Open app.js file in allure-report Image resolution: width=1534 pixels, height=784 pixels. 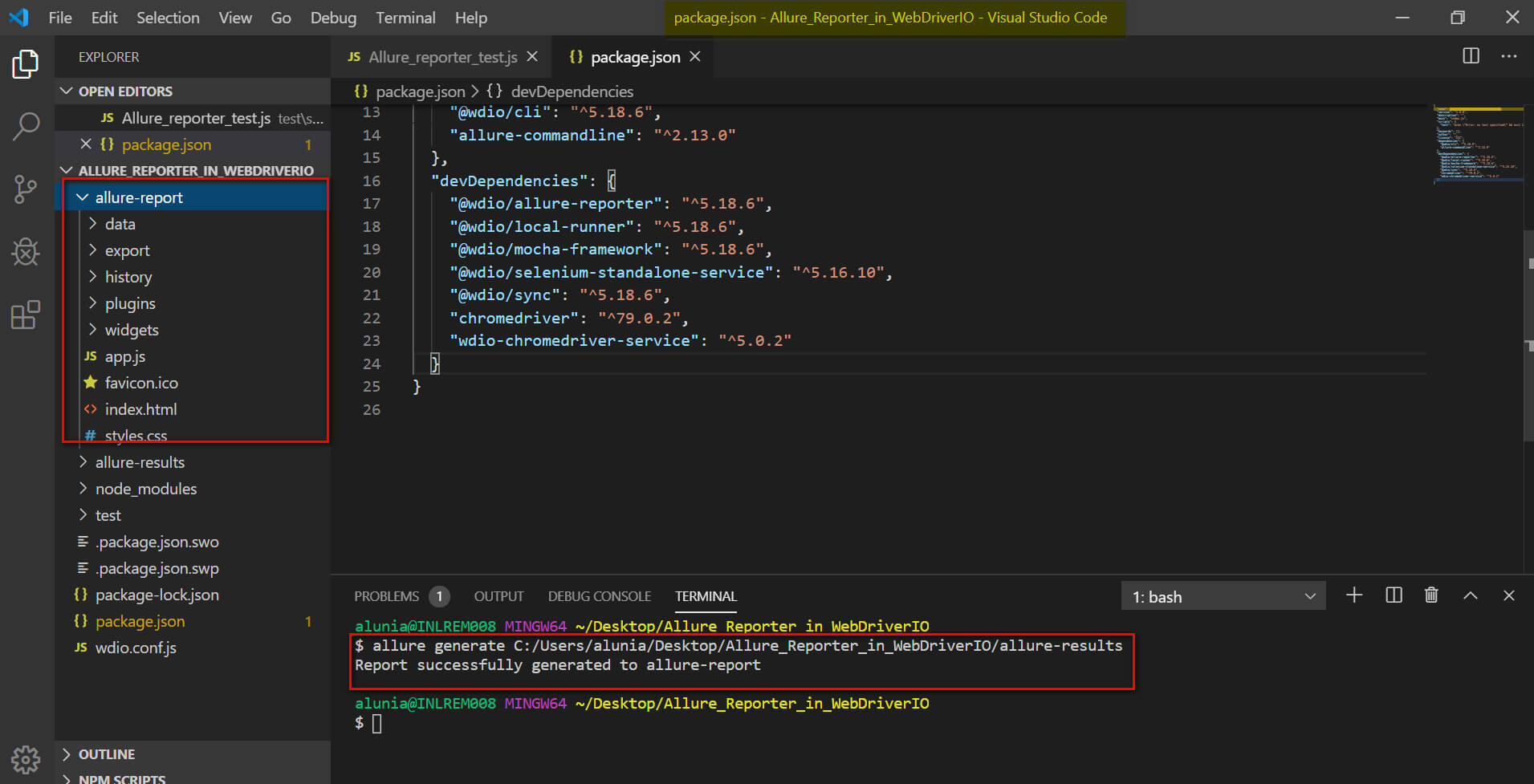[125, 356]
